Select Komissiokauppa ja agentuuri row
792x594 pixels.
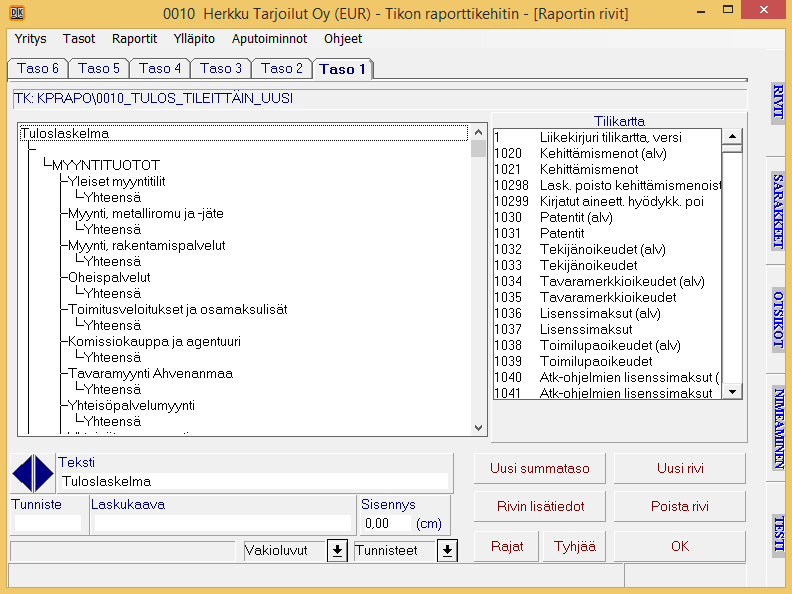154,341
